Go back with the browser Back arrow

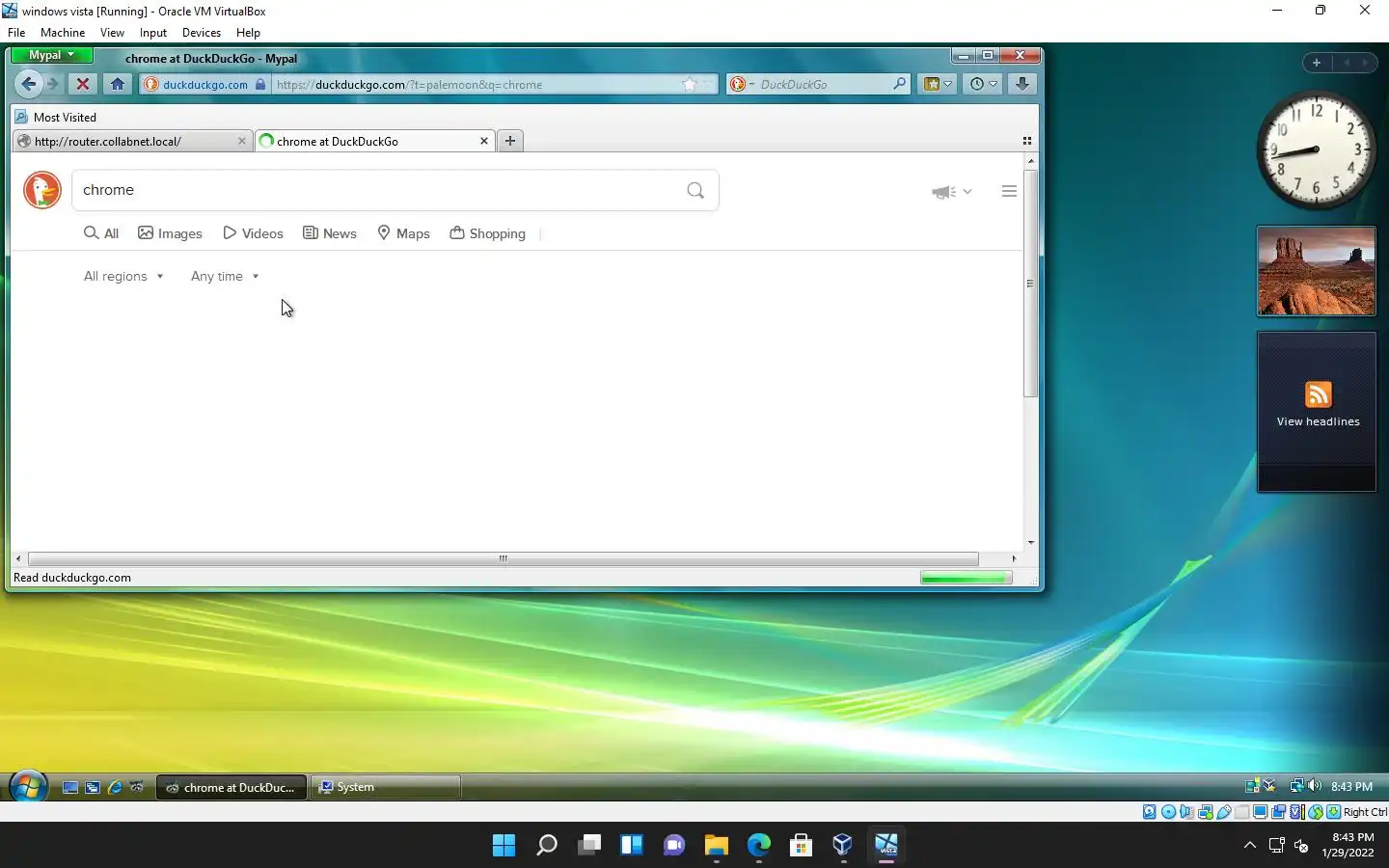click(x=28, y=84)
